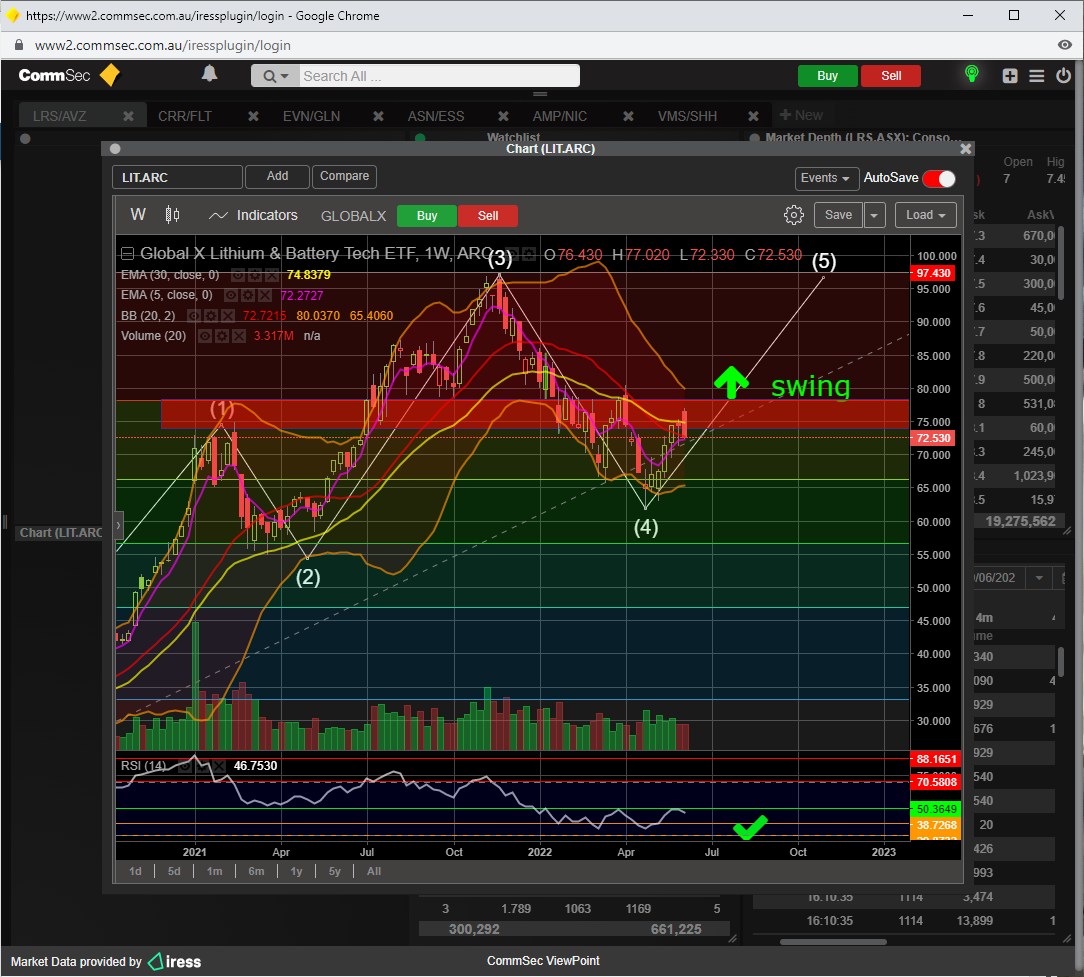Viewport: 1084px width, 977px height.
Task: Switch to the CRR/FLT tab
Action: [x=185, y=116]
